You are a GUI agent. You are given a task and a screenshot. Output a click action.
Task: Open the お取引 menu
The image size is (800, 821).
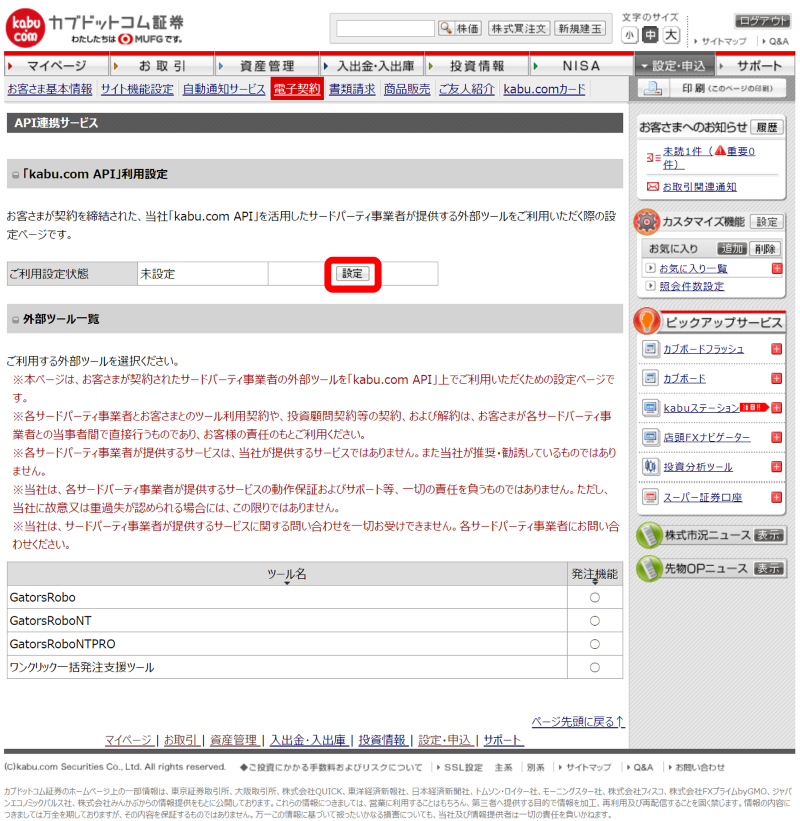162,66
